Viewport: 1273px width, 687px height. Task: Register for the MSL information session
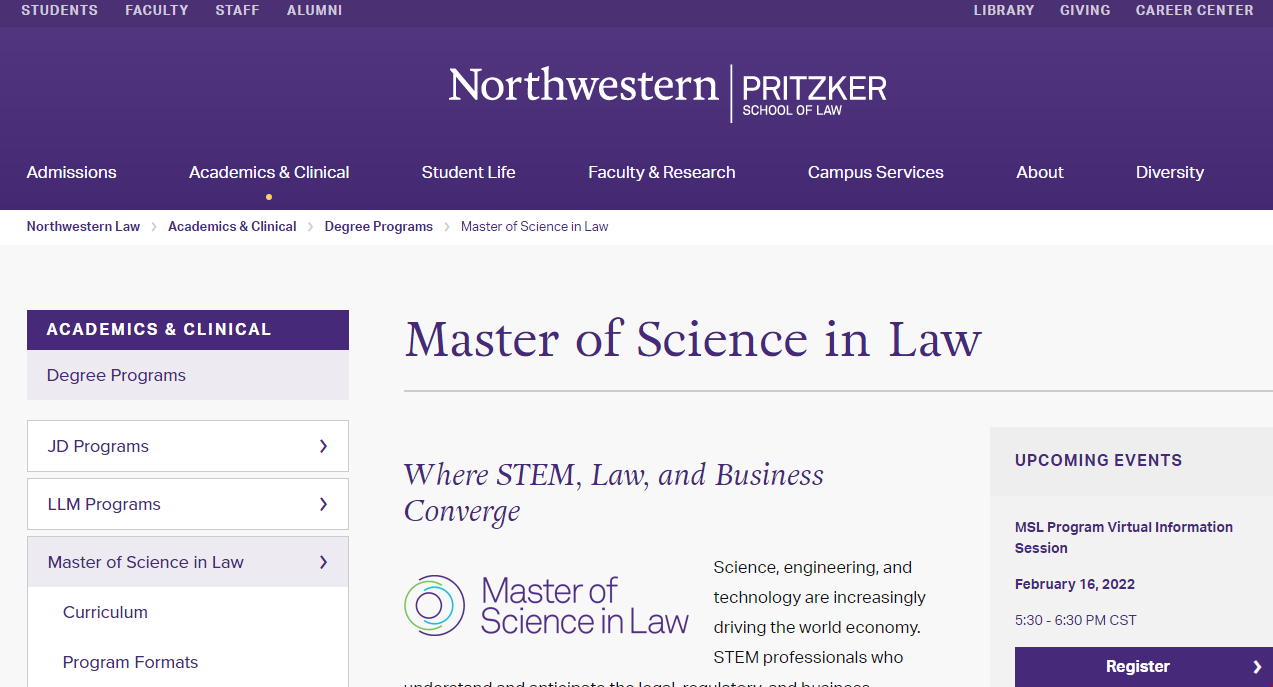pos(1144,667)
